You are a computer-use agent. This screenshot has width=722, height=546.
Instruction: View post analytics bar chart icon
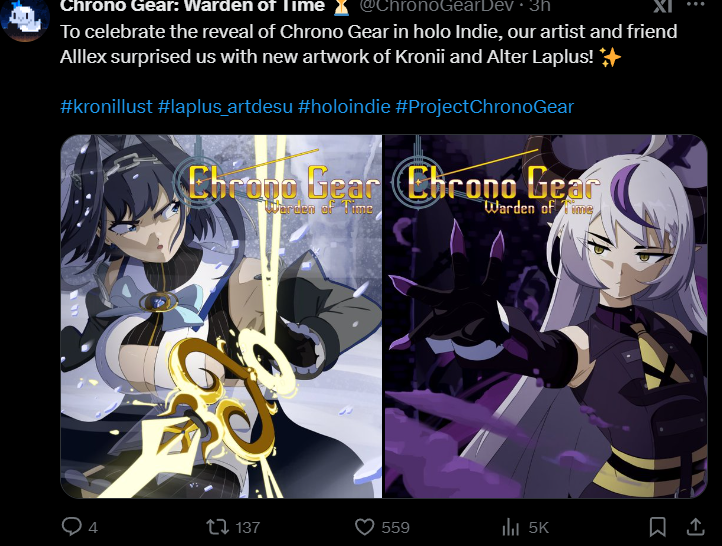pyautogui.click(x=511, y=527)
